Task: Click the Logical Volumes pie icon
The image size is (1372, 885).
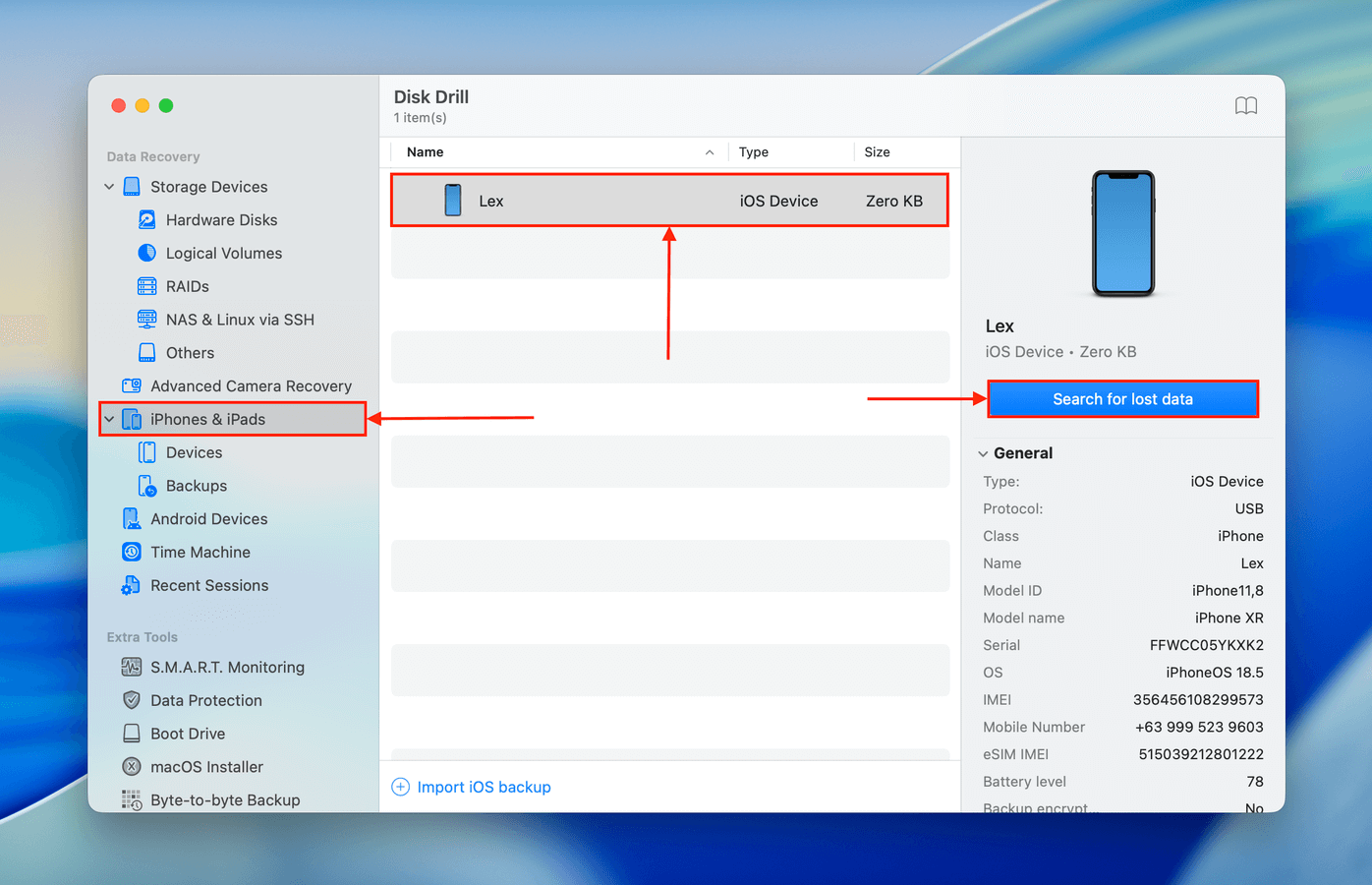Action: (146, 253)
